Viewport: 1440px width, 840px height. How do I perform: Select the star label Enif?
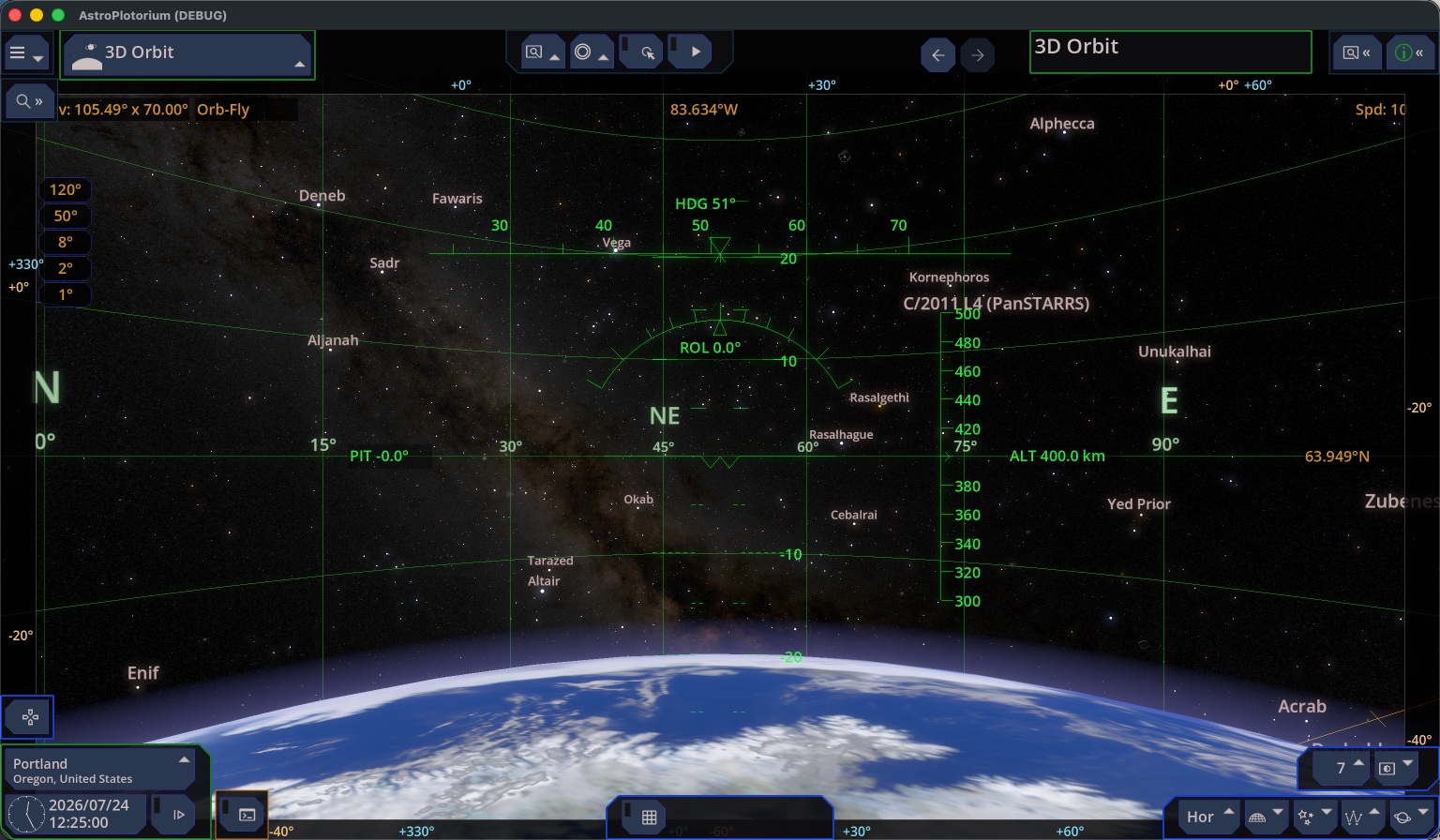[x=143, y=673]
